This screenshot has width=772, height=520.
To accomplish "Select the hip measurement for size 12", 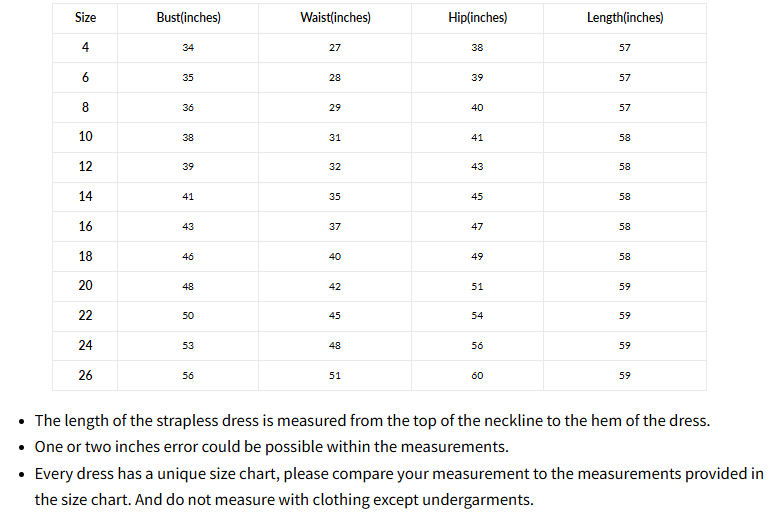I will click(x=477, y=167).
